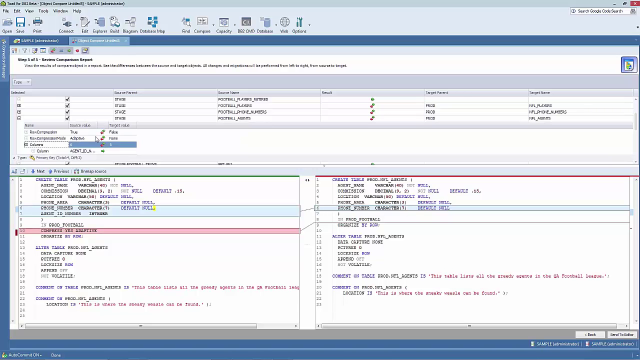This screenshot has height=360, width=640.
Task: Click the left pane horizontal scrollbar
Action: [141, 326]
